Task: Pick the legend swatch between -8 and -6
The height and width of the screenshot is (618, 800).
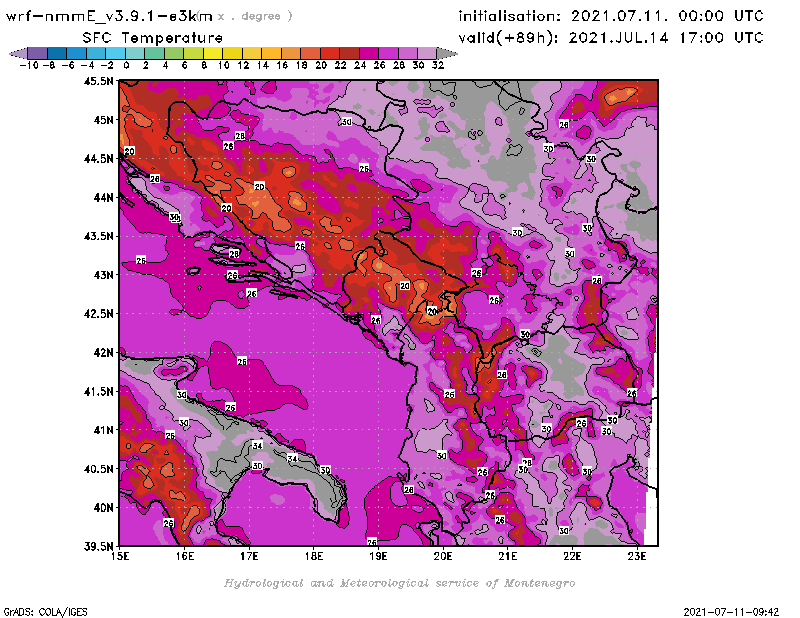Action: [57, 54]
